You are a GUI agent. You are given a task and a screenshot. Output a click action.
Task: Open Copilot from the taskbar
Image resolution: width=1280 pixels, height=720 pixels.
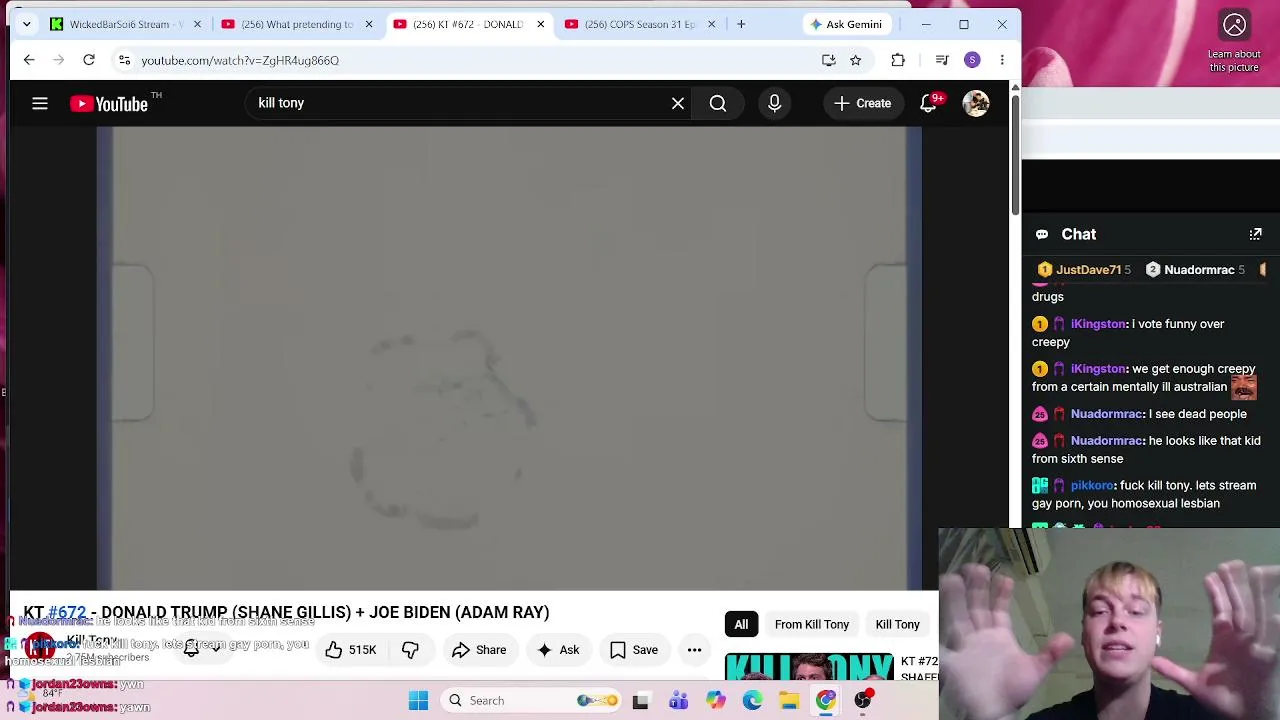715,700
